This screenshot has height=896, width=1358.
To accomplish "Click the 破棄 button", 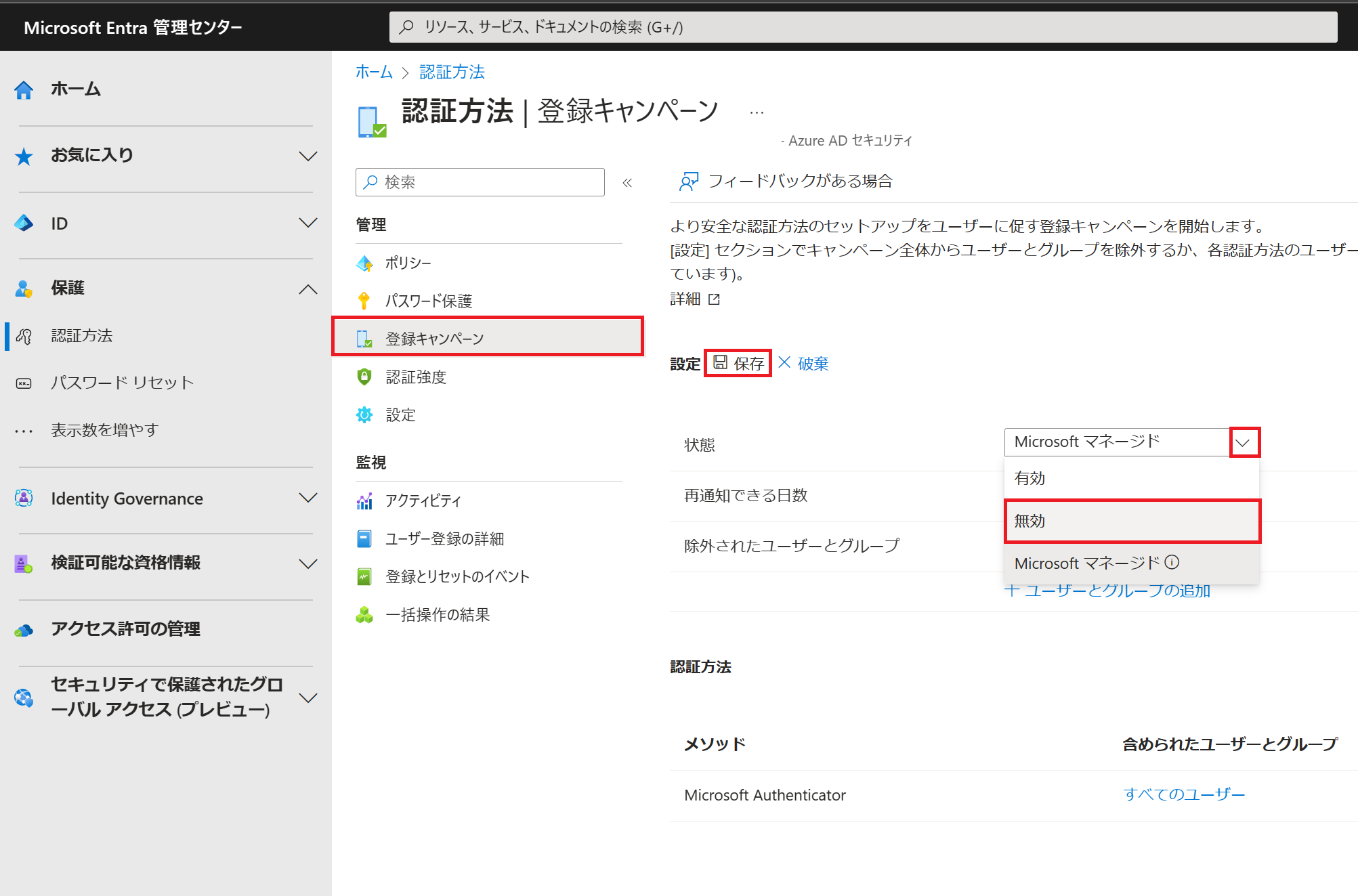I will pos(804,364).
